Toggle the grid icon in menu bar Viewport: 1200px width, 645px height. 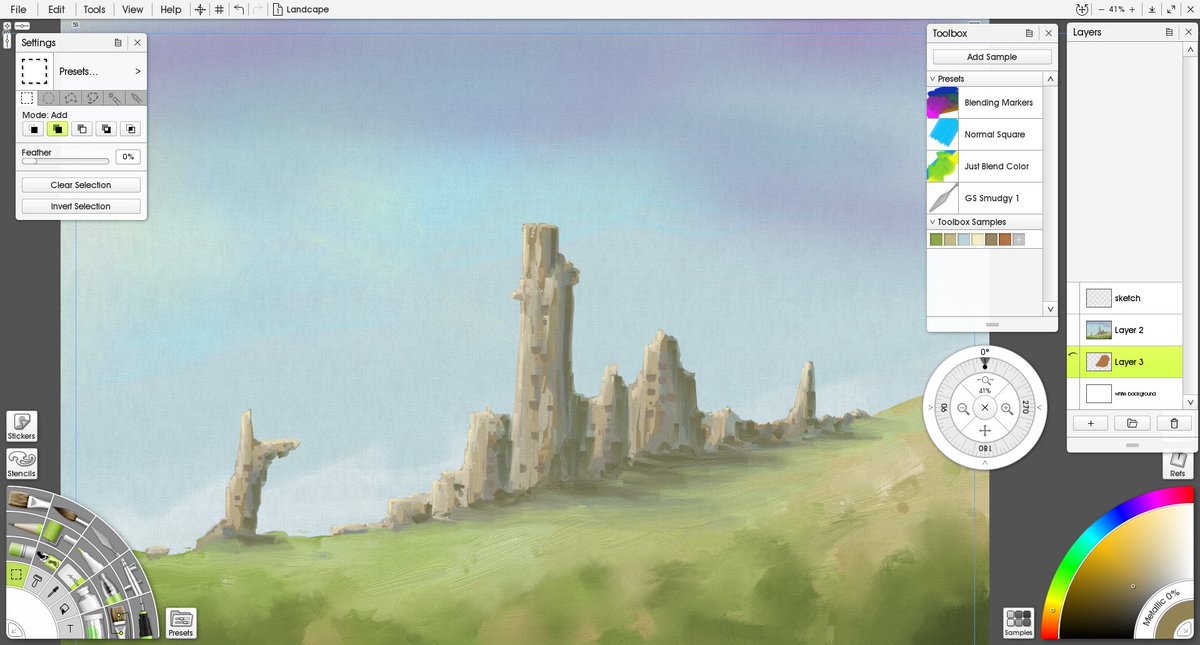click(x=219, y=9)
